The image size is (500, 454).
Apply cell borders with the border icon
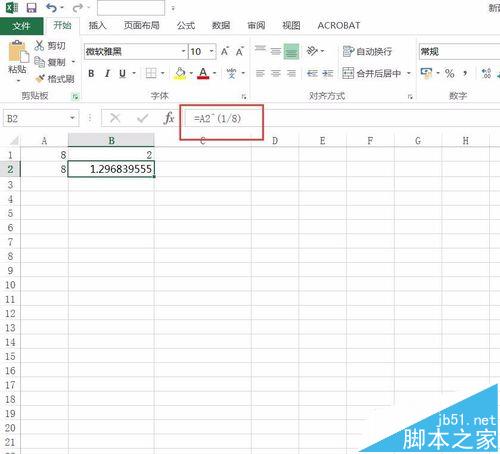(151, 73)
